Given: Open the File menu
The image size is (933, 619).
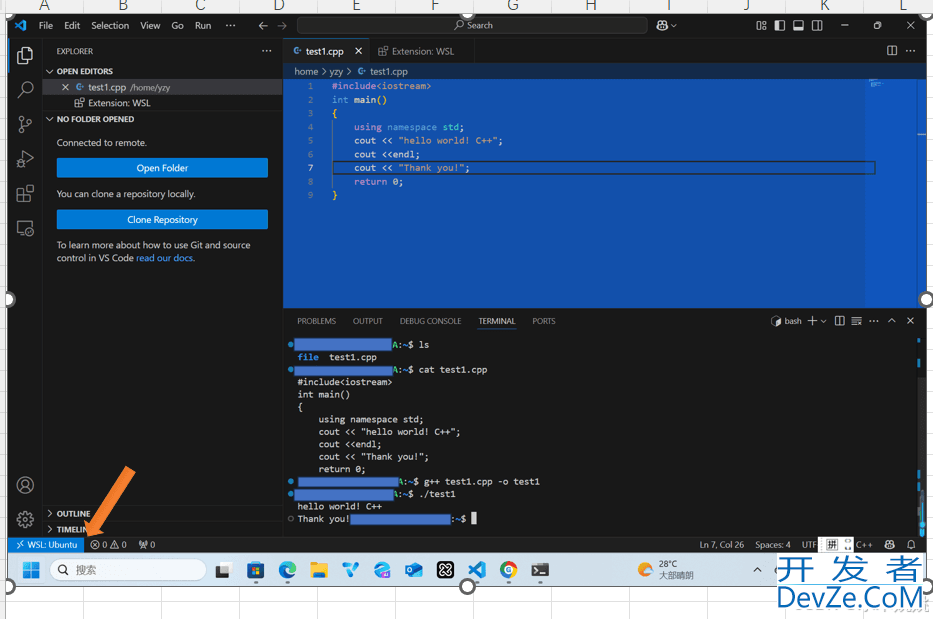Looking at the screenshot, I should pos(46,26).
